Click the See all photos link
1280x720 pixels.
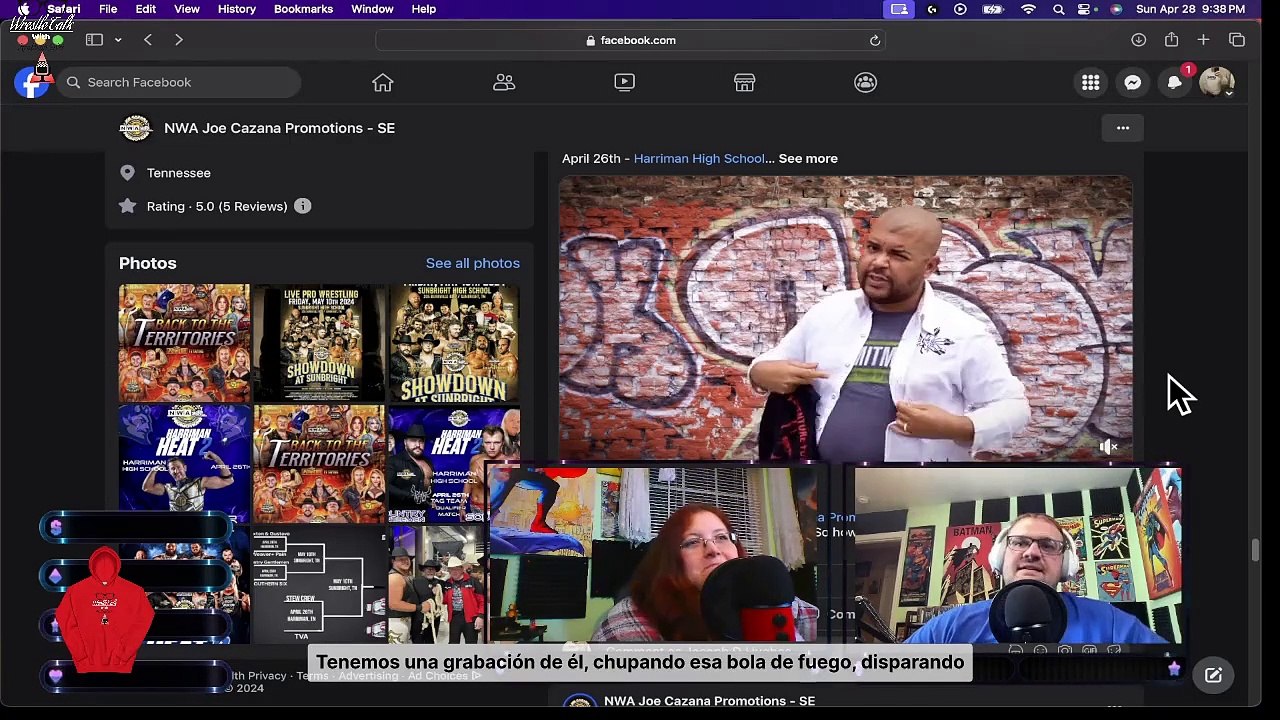473,263
